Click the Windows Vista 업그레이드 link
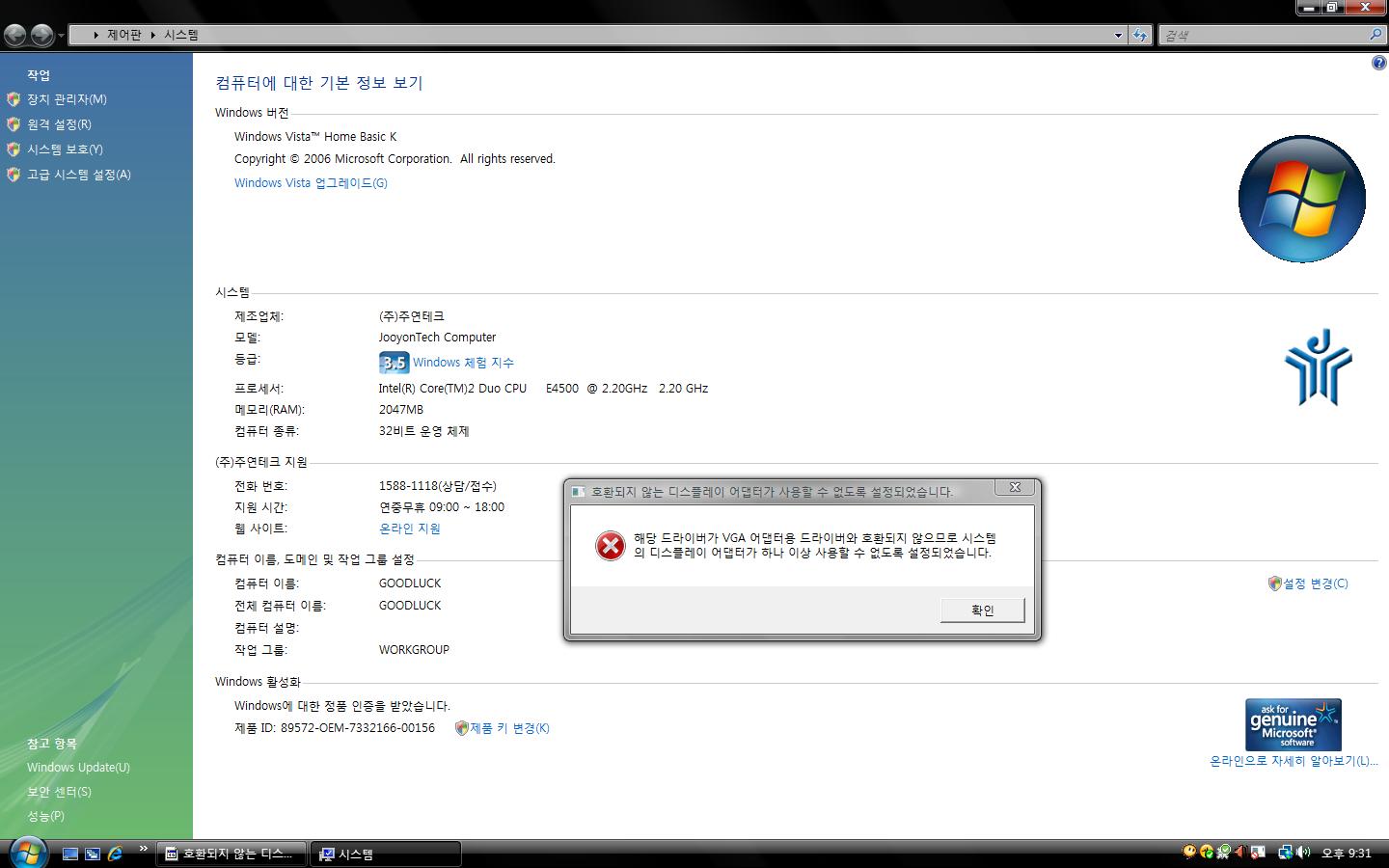This screenshot has width=1389, height=868. click(x=311, y=183)
